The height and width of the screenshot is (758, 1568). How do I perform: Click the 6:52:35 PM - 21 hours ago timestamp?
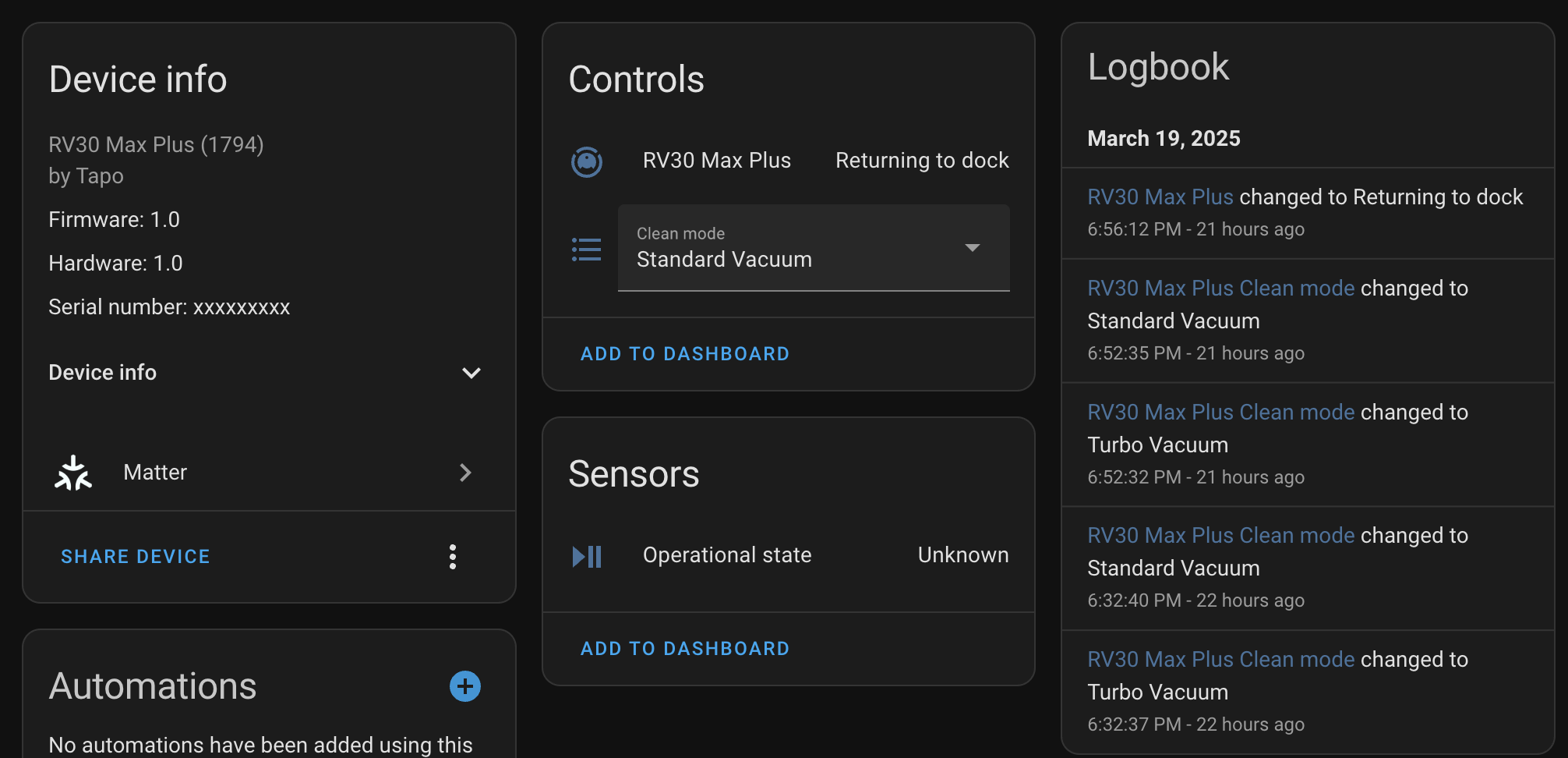click(1195, 353)
